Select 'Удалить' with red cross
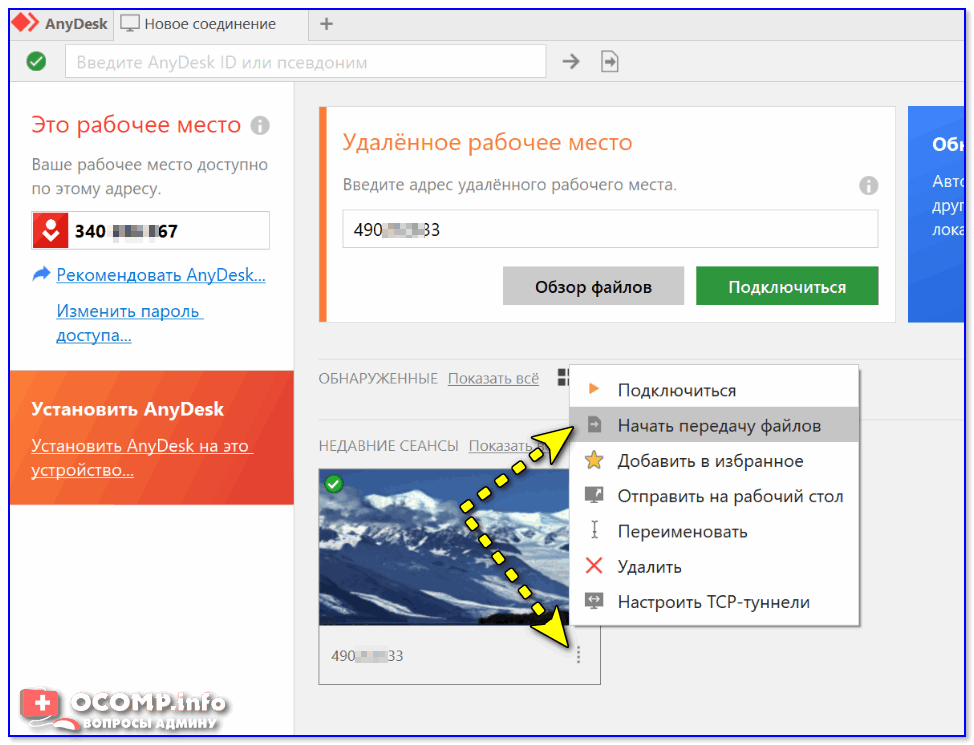This screenshot has width=974, height=745. coord(649,566)
